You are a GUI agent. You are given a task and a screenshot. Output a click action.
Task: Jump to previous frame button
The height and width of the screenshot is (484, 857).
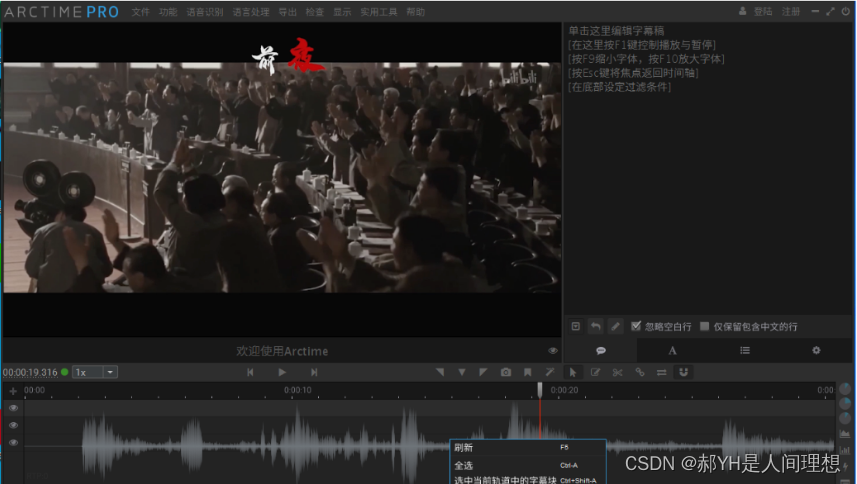coord(250,372)
